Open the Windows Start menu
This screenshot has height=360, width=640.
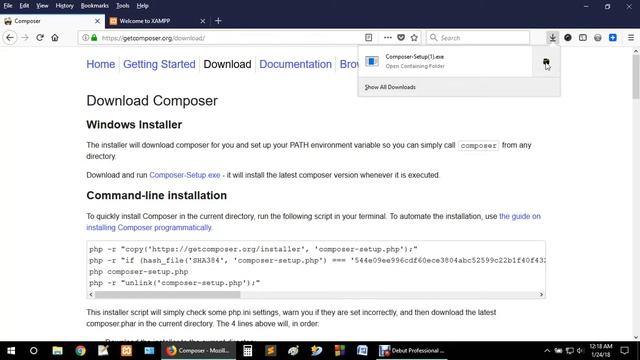click(x=11, y=351)
